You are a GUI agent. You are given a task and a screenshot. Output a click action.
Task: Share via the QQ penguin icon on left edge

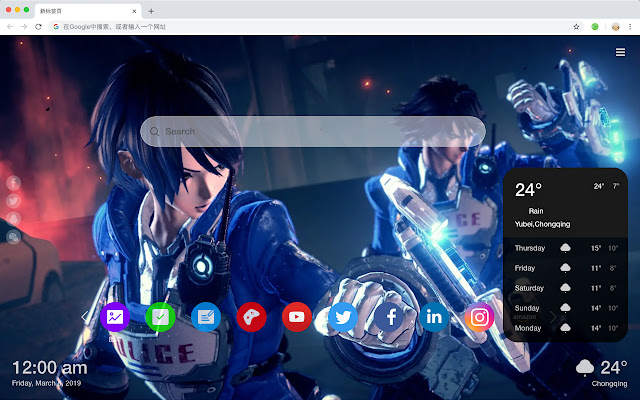point(13,219)
